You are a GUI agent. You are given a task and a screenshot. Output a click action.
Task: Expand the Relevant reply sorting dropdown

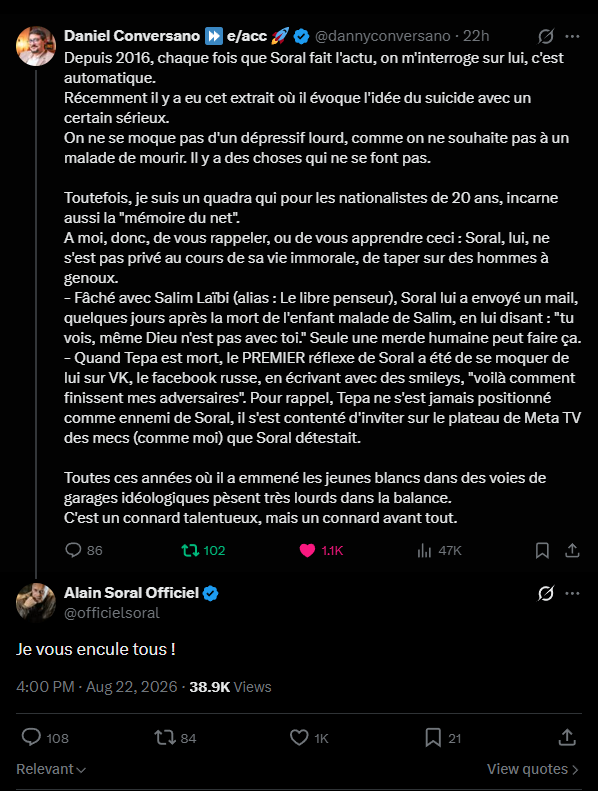tap(51, 769)
